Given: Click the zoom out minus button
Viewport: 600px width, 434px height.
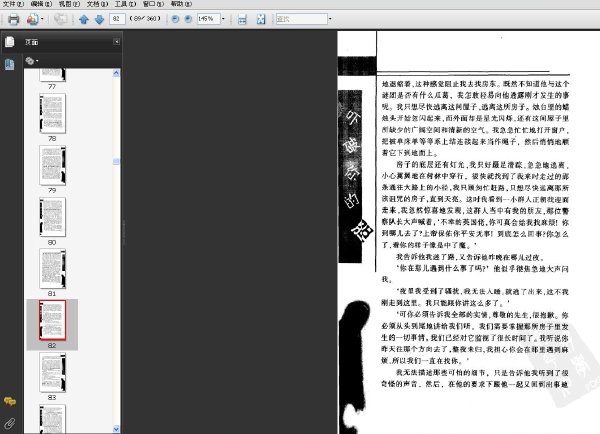Looking at the screenshot, I should (x=175, y=19).
